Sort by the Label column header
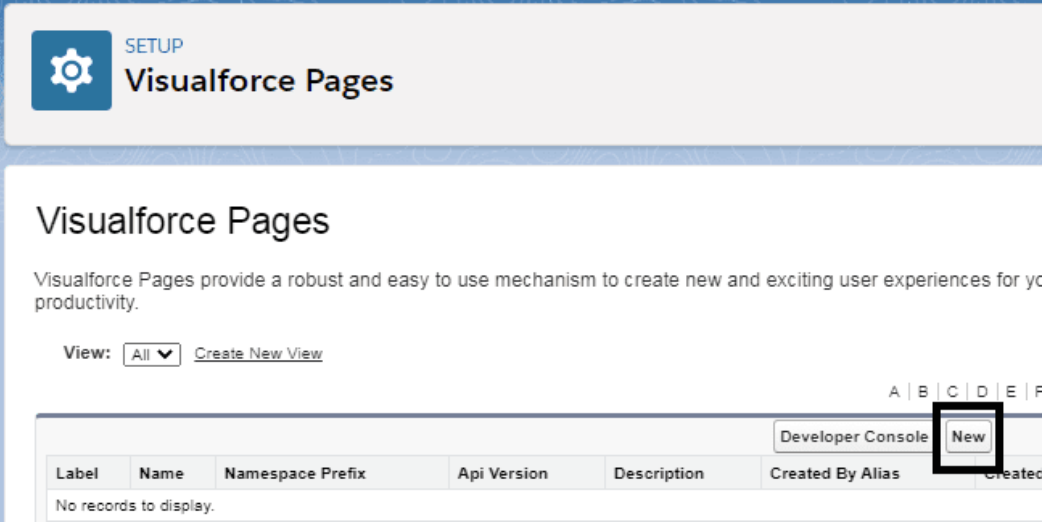The image size is (1046, 528). [77, 473]
